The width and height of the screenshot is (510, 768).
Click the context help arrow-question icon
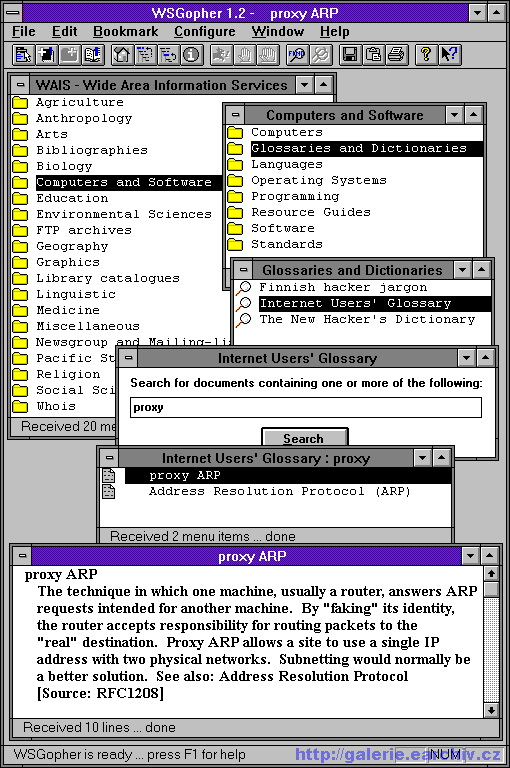pyautogui.click(x=449, y=54)
